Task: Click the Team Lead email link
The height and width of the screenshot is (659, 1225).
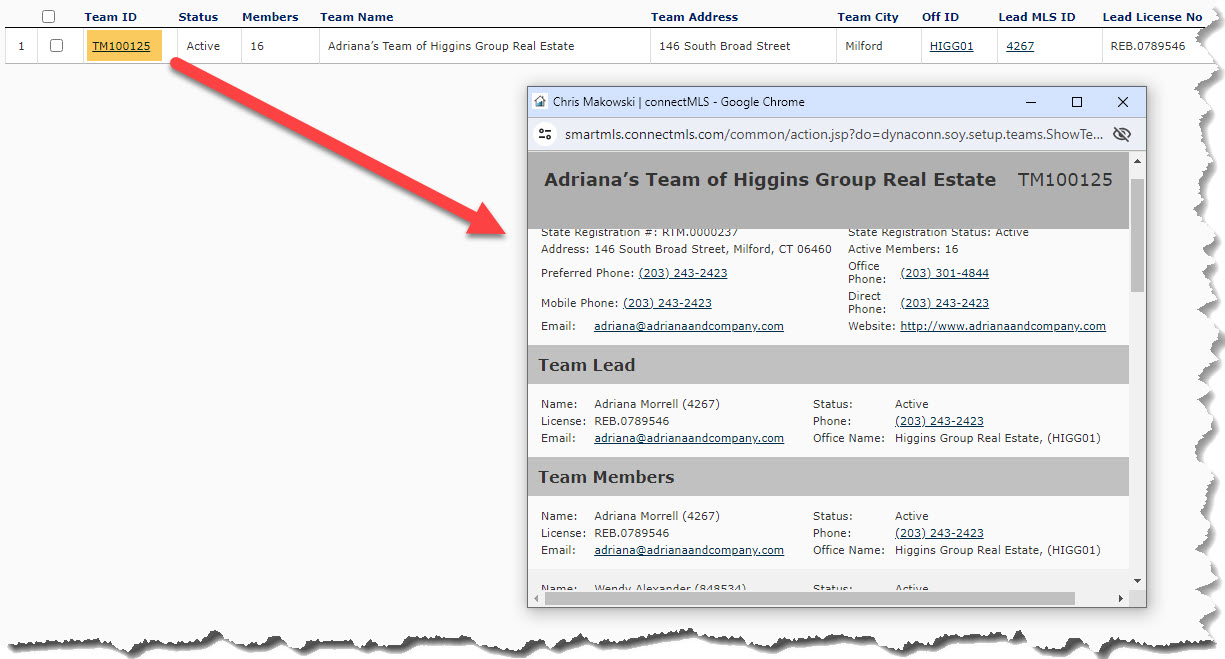Action: (x=689, y=438)
